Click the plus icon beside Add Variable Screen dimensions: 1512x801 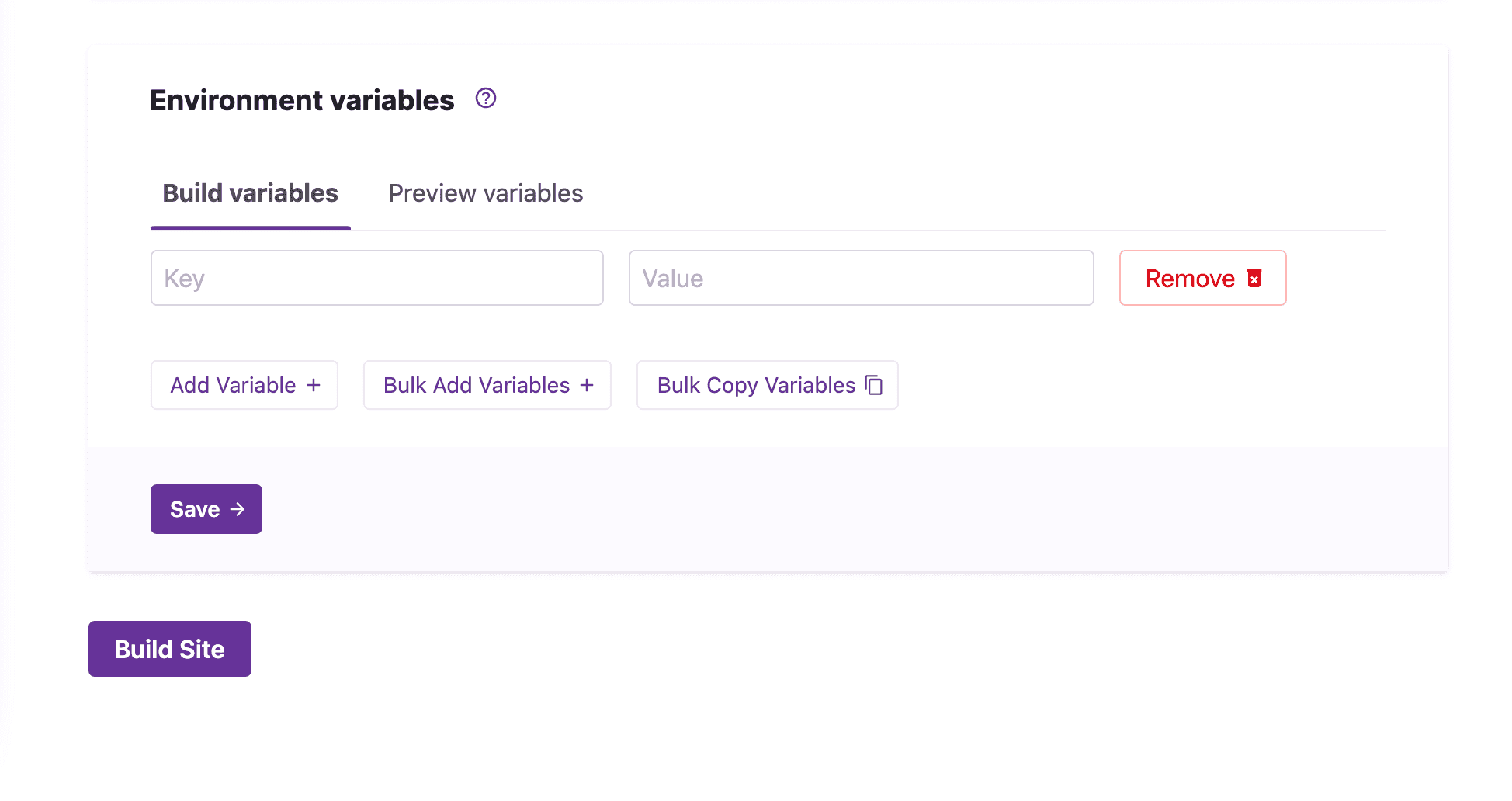pyautogui.click(x=314, y=385)
